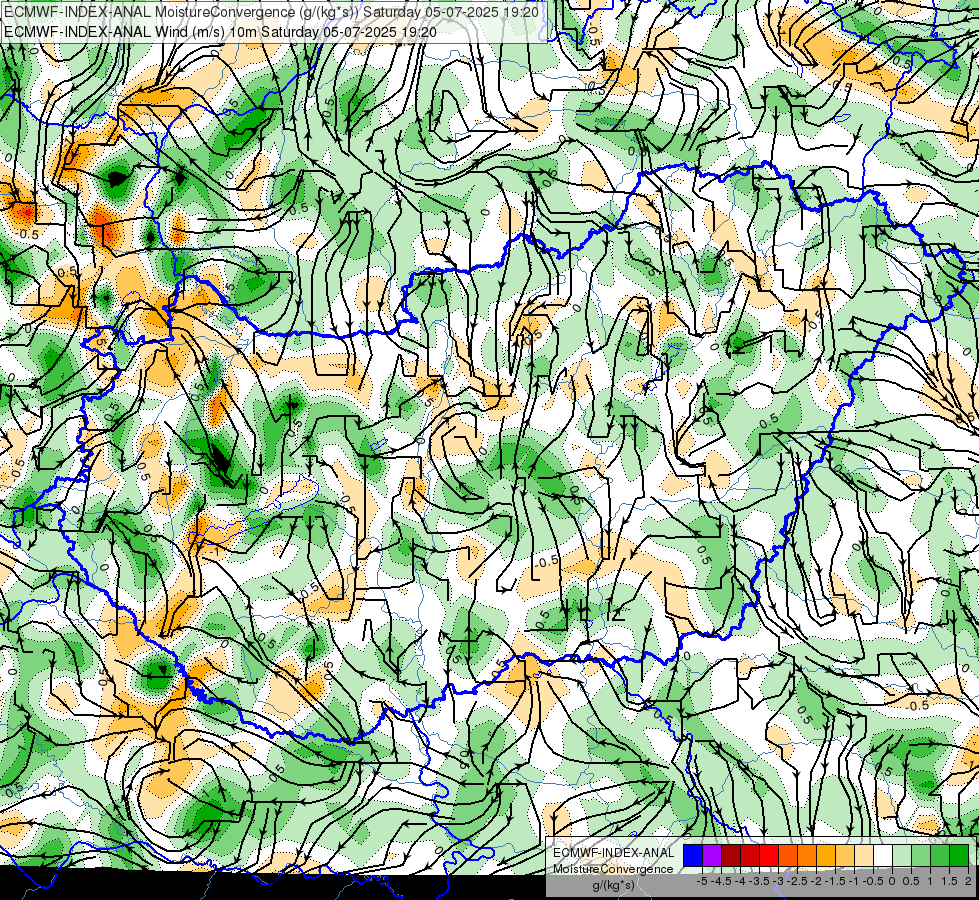Click the Wind 10m title line at top
The width and height of the screenshot is (979, 900).
[220, 32]
